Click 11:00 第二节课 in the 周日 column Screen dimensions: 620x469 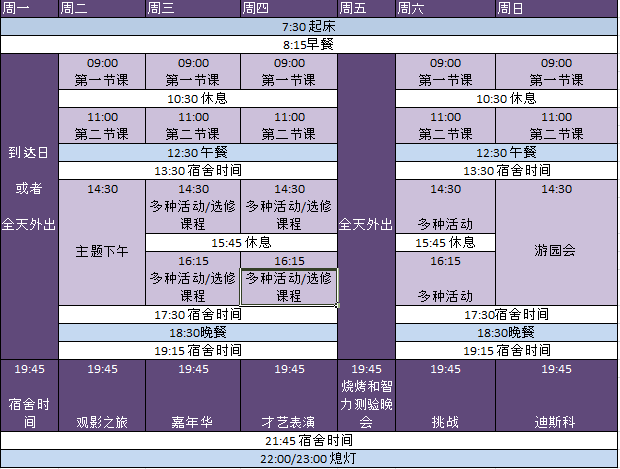pos(556,125)
